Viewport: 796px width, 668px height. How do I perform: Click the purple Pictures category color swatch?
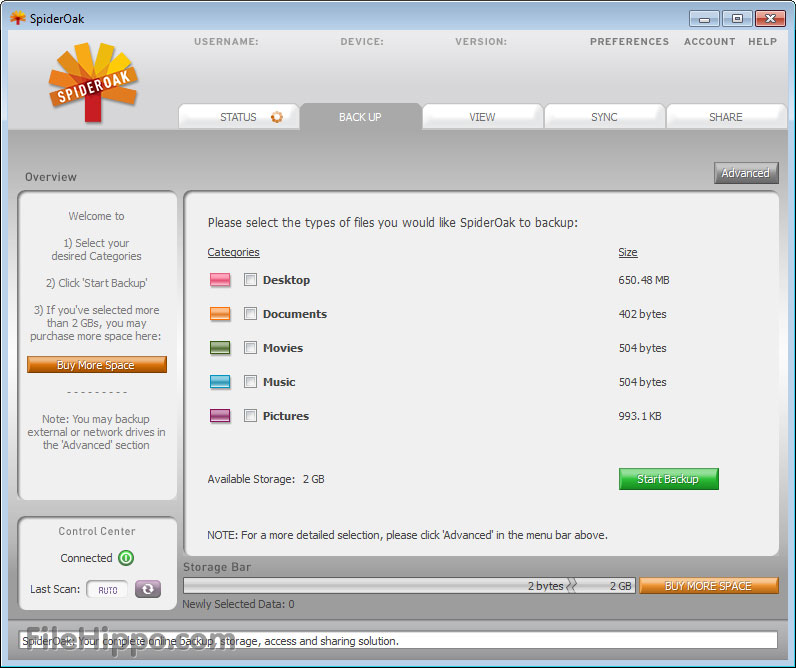pos(220,416)
